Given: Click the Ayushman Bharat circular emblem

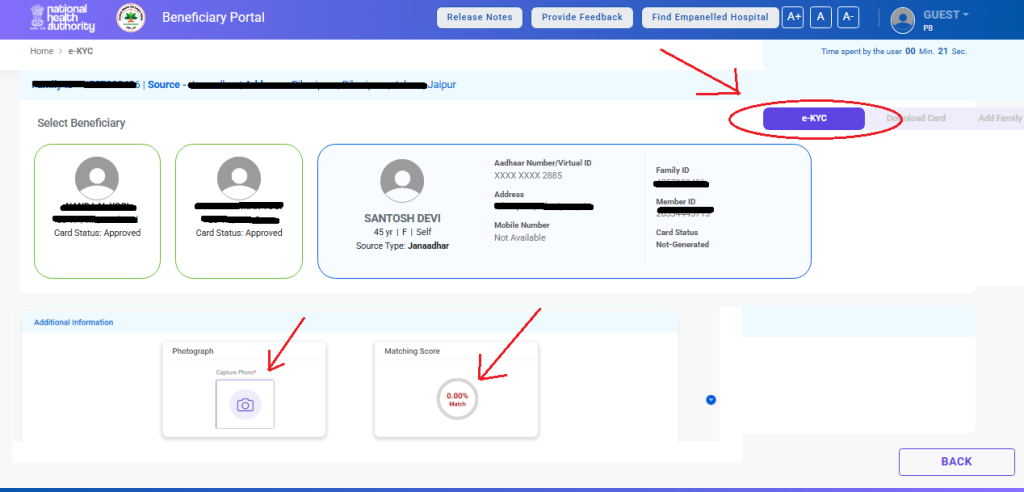Looking at the screenshot, I should tap(130, 17).
